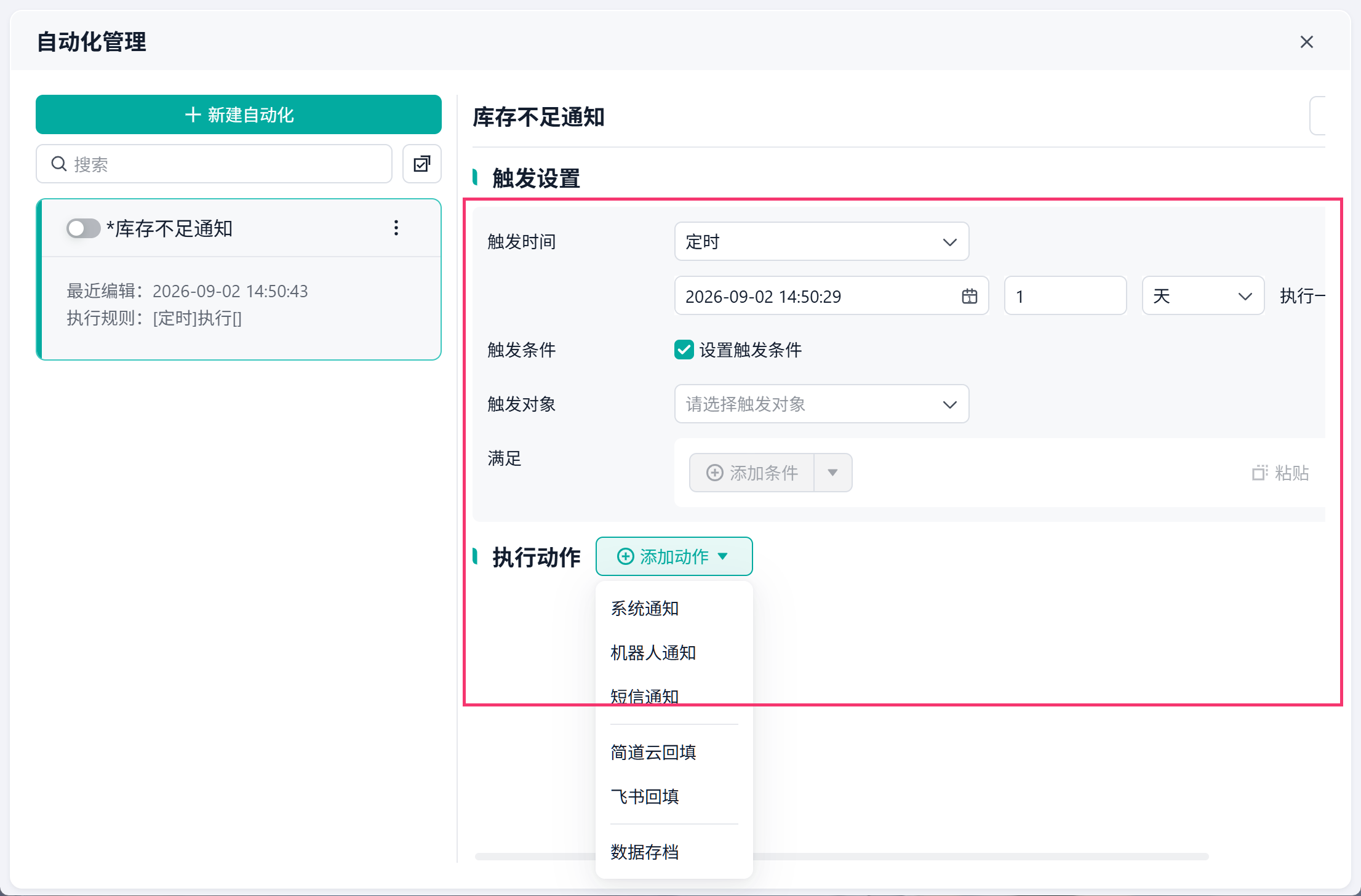Click the 库存不足通知 title heading
The height and width of the screenshot is (896, 1361).
click(538, 117)
